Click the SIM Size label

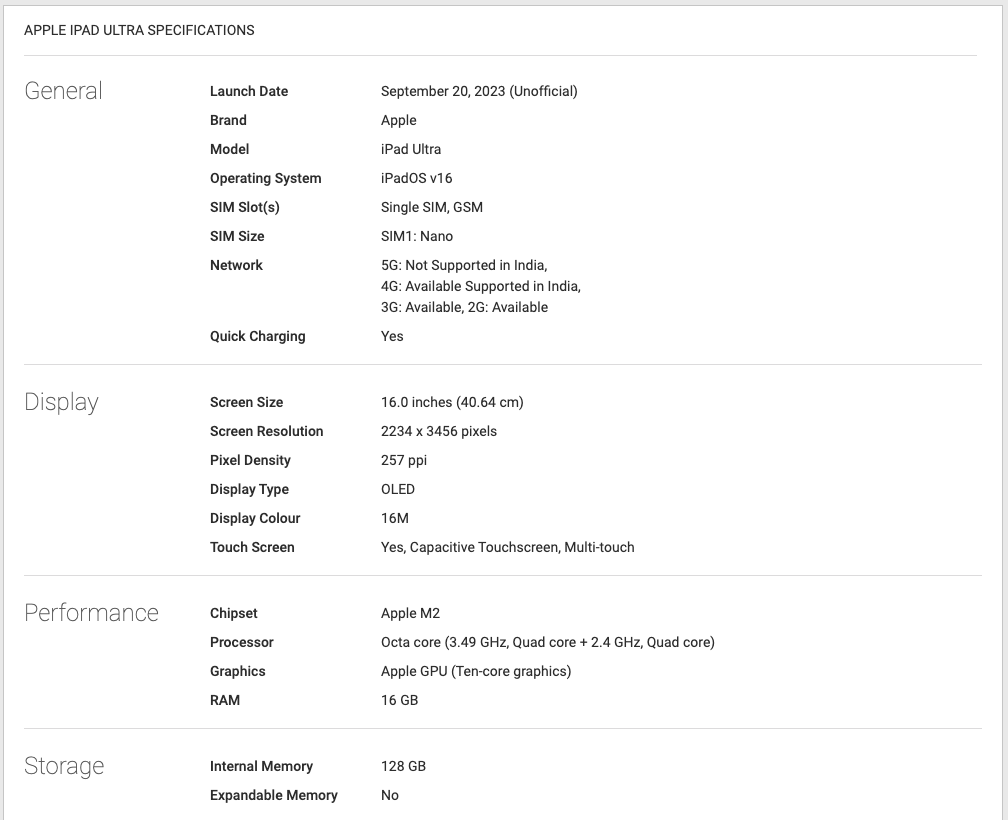point(237,236)
